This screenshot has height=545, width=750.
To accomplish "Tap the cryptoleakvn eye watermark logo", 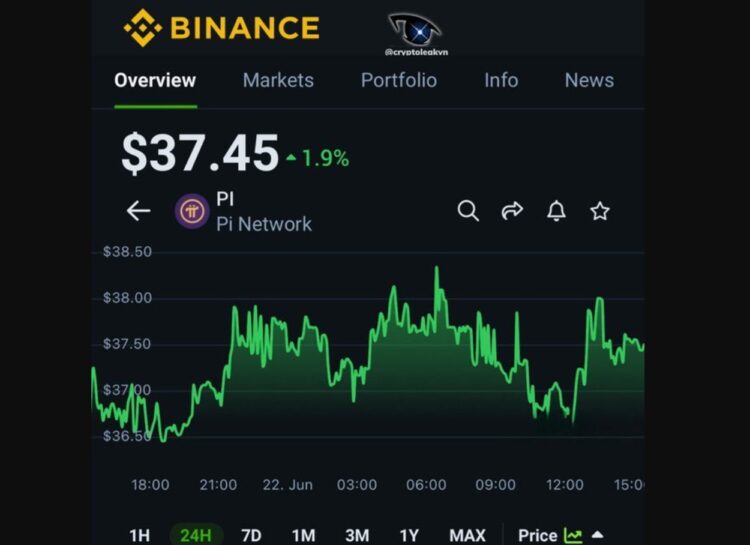I will click(414, 32).
